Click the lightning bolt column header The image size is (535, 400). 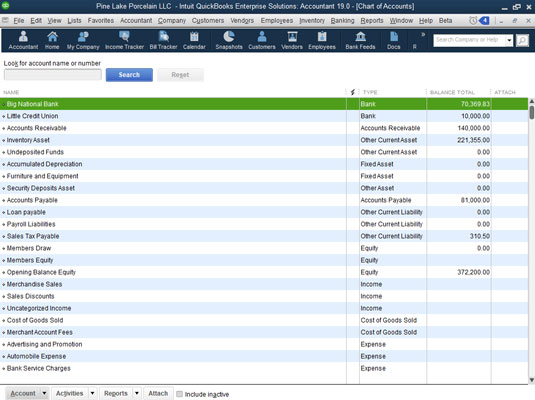(352, 92)
